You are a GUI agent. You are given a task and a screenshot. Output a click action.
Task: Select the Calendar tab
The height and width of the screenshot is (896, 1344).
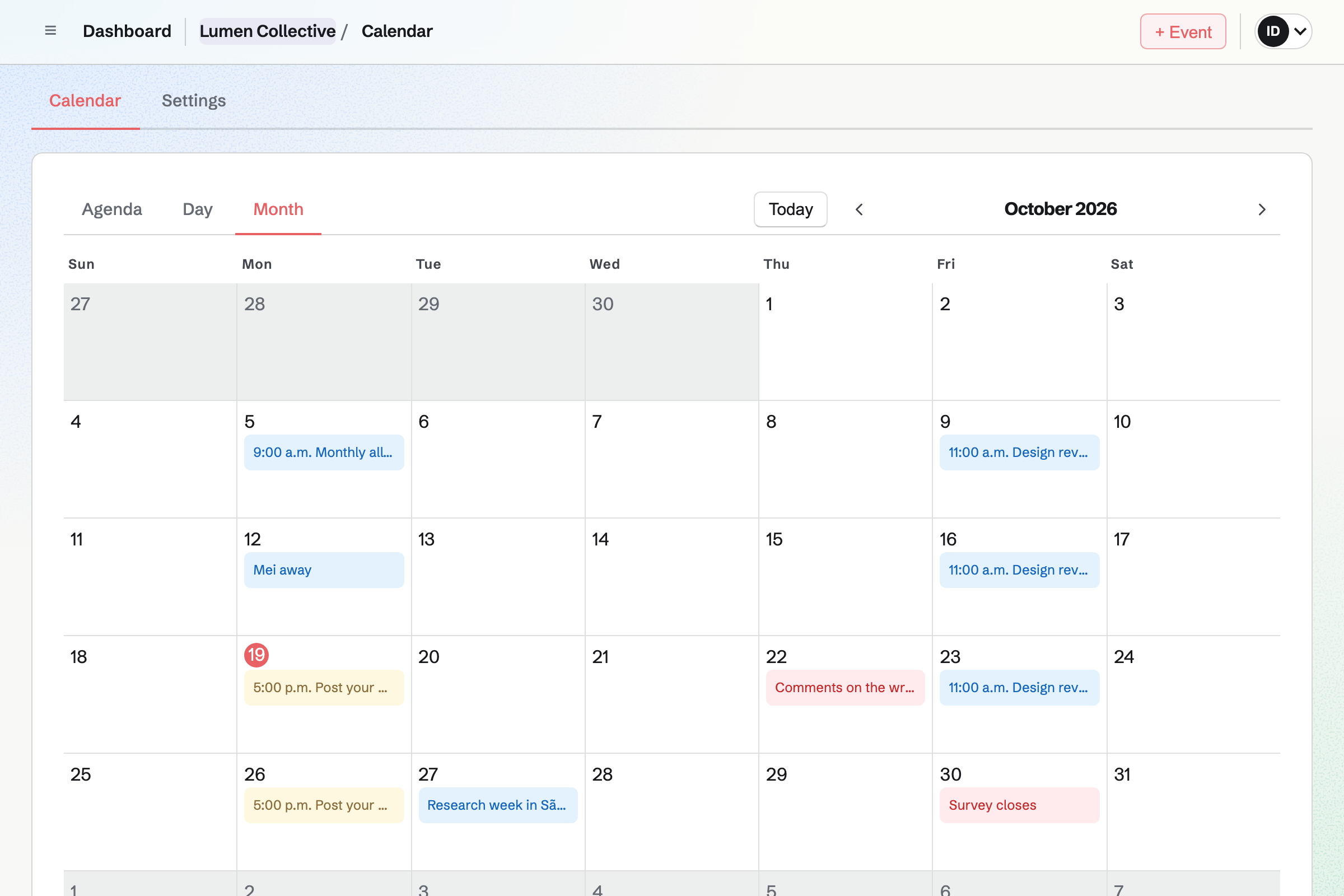click(85, 101)
